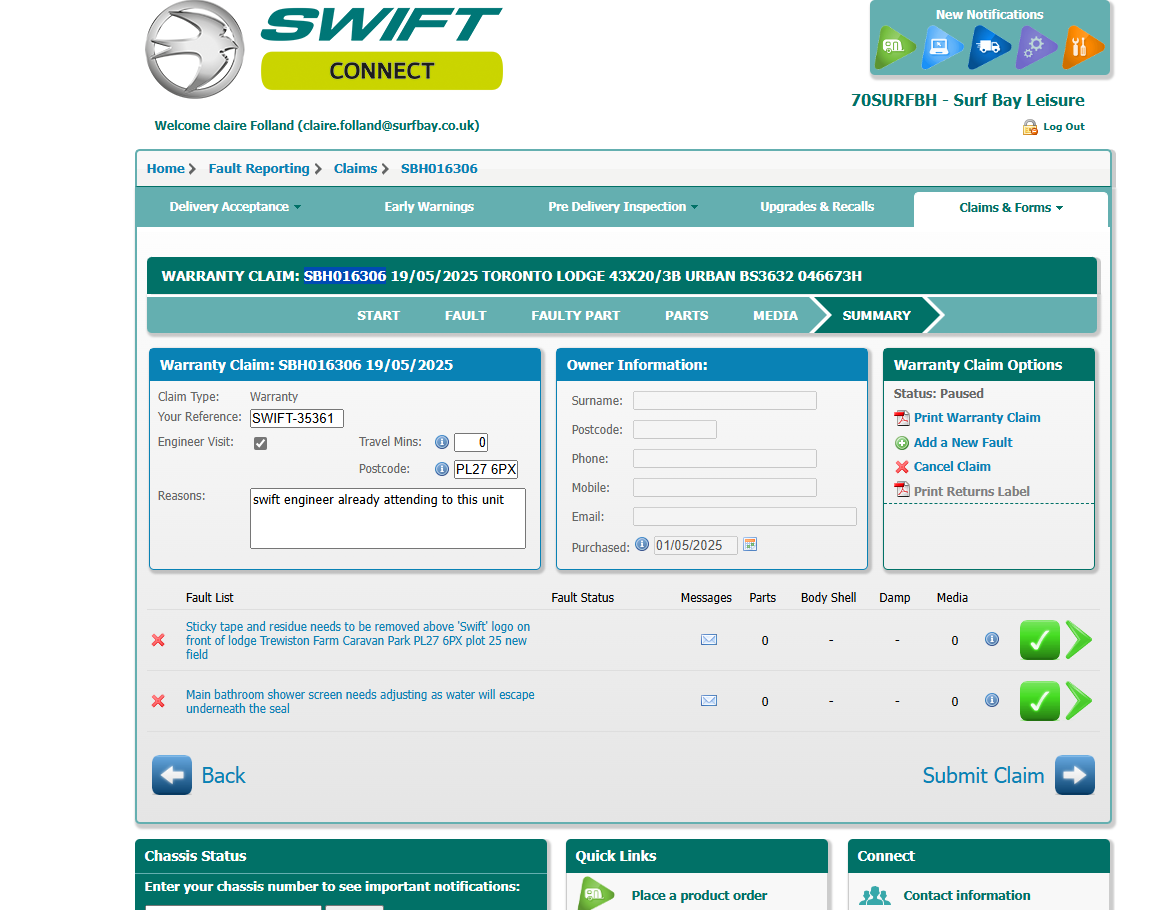
Task: Click the Place a product order link
Action: coord(699,896)
